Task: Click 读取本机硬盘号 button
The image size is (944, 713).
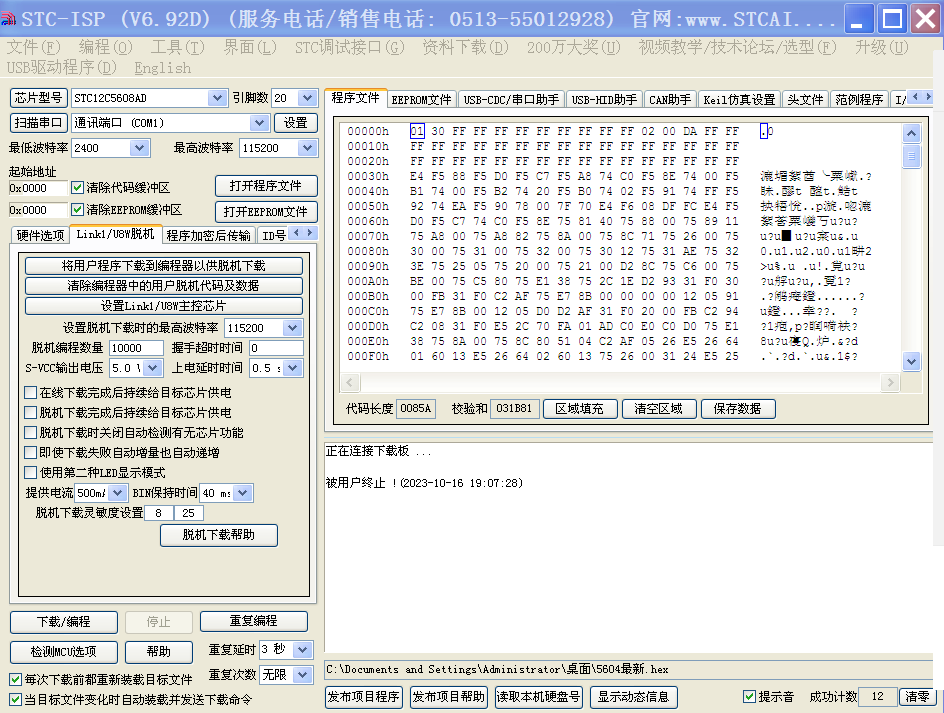Action: (539, 697)
